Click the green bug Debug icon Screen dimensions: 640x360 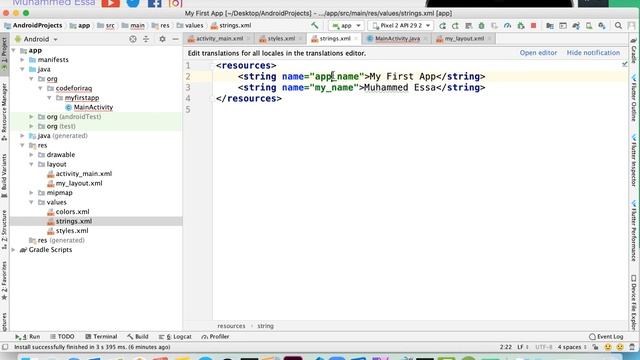tap(482, 26)
